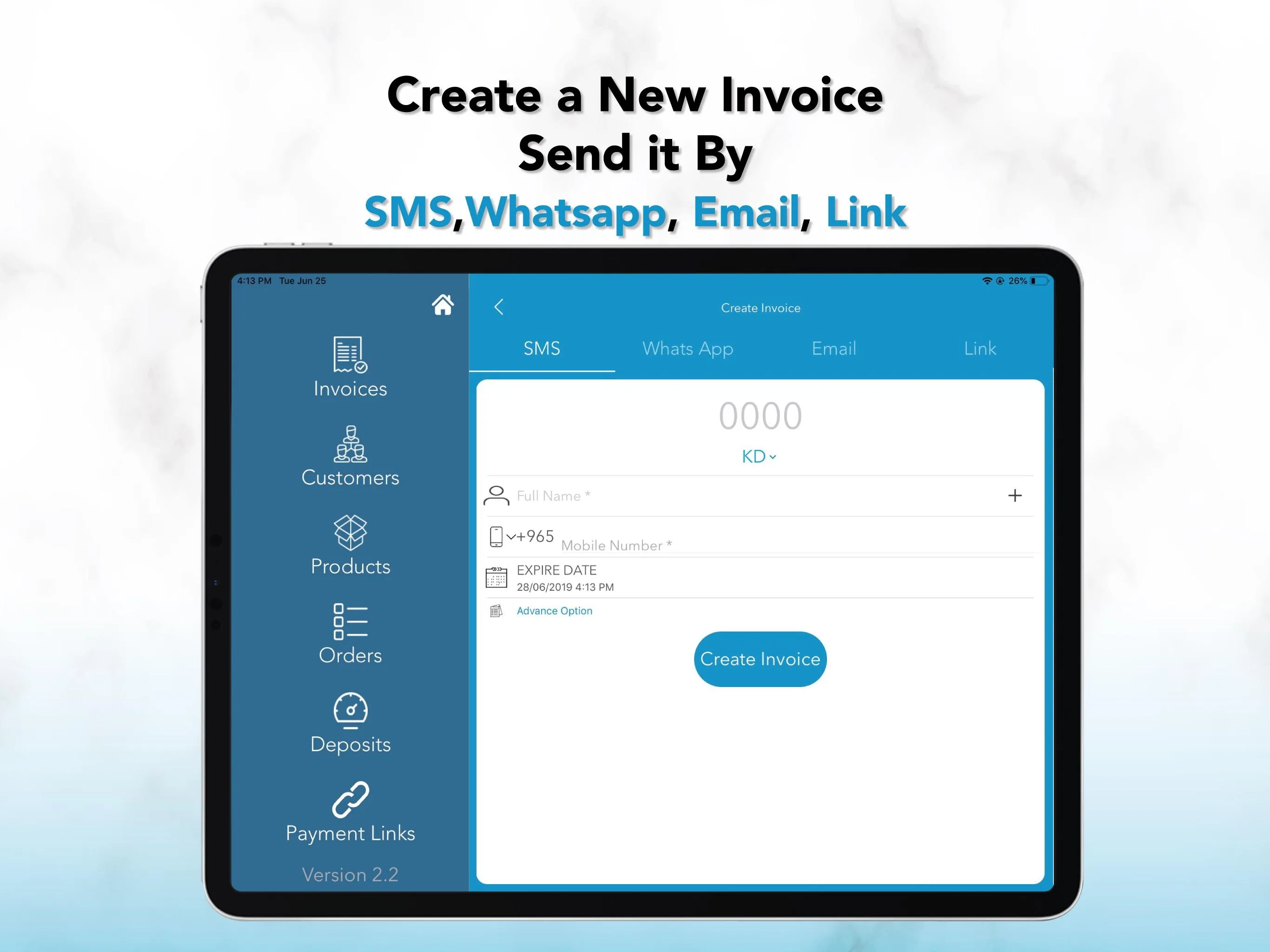Expand the Advance Option section

click(x=553, y=610)
